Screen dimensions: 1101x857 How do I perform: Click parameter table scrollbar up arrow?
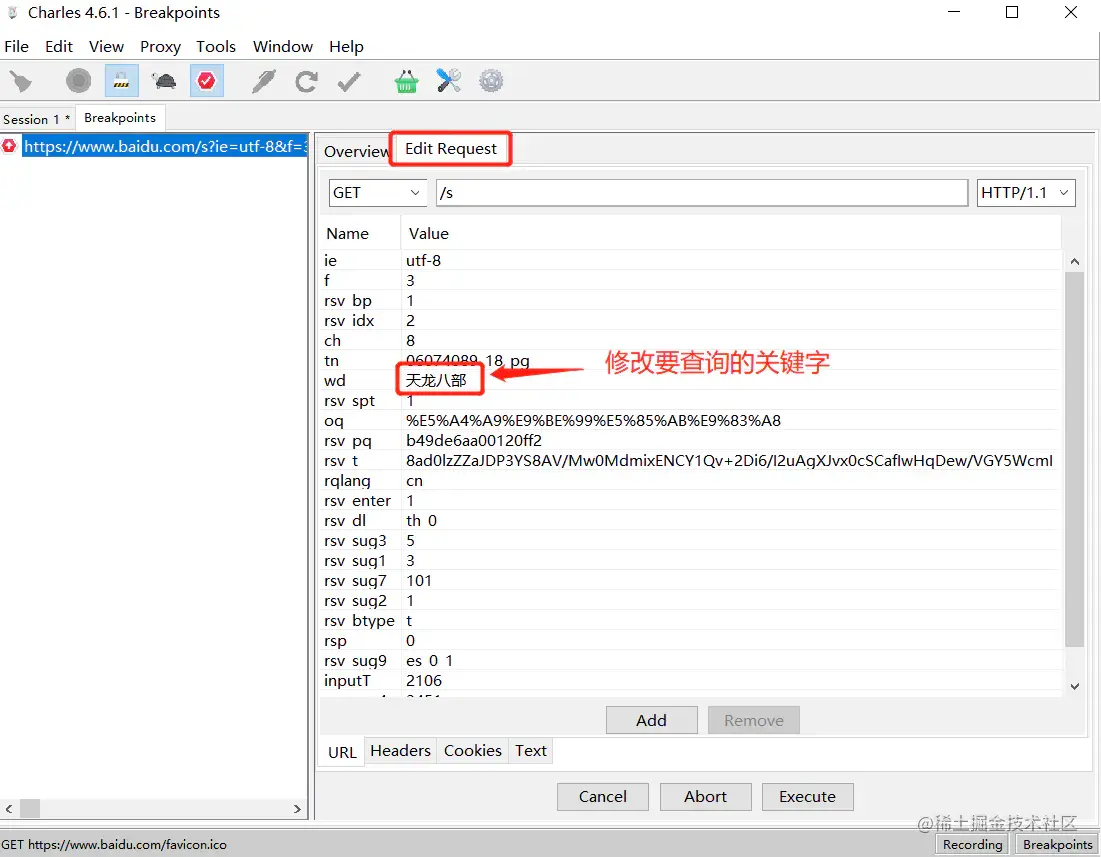pyautogui.click(x=1074, y=261)
